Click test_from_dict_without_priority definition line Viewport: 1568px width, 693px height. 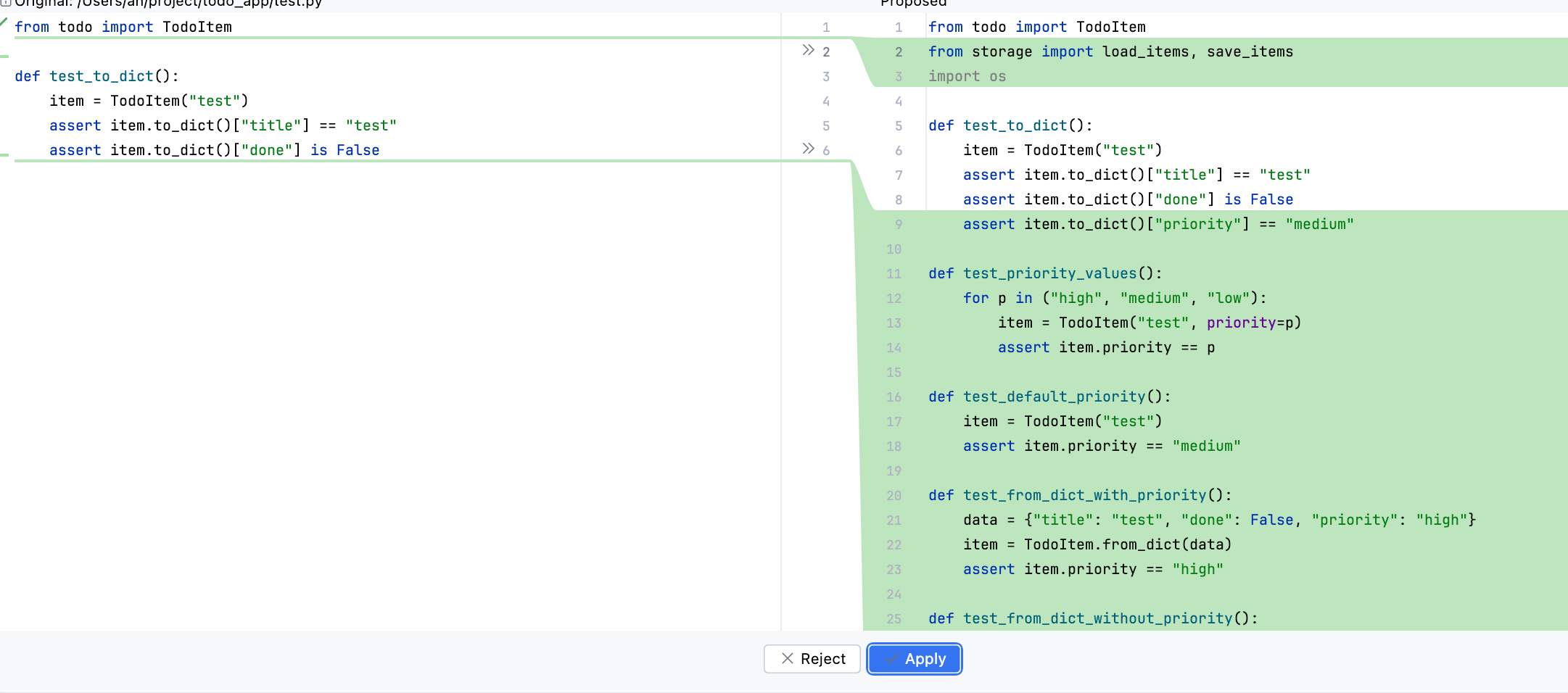click(x=1092, y=618)
